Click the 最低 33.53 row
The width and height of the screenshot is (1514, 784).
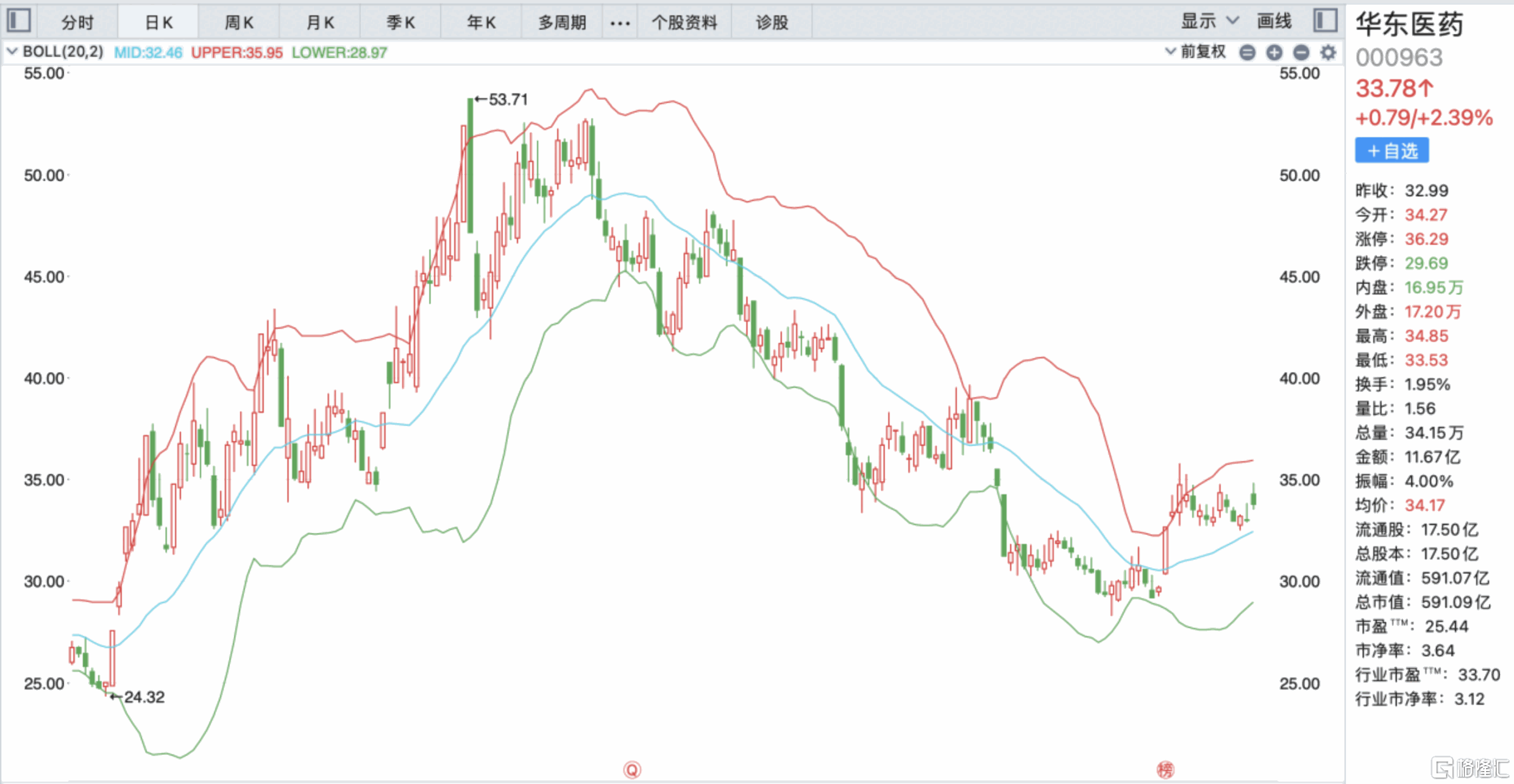1402,360
